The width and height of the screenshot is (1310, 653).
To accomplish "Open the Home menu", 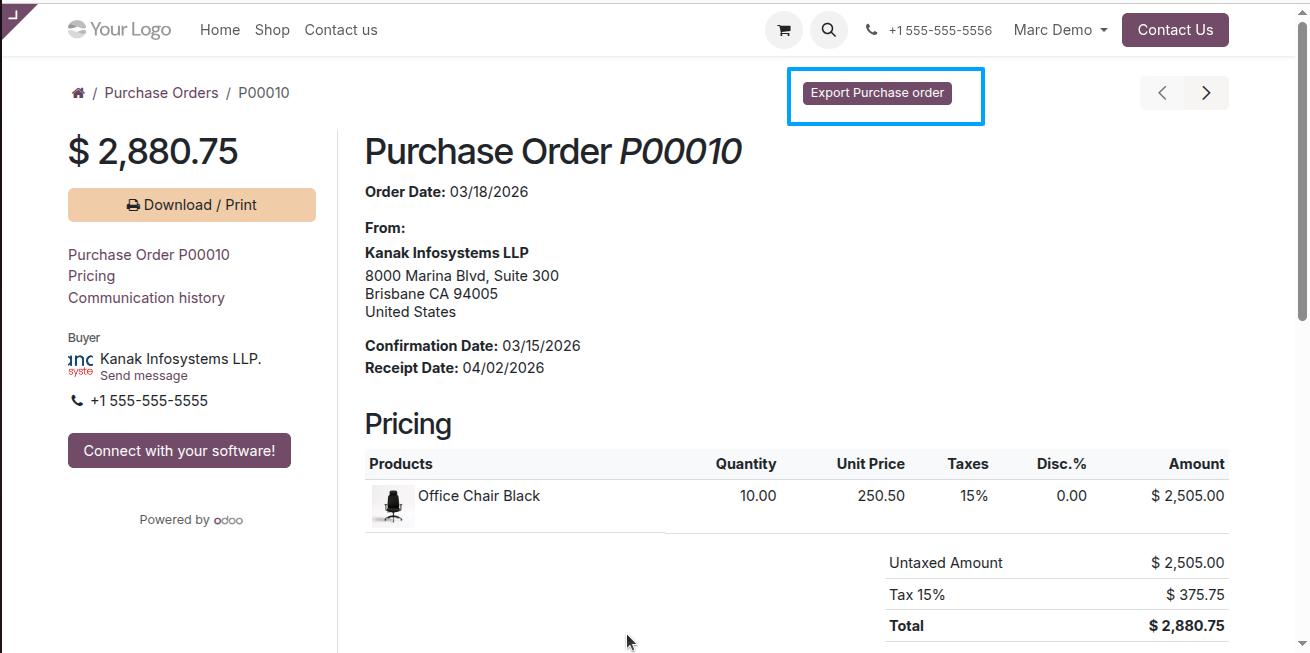I will pos(220,30).
